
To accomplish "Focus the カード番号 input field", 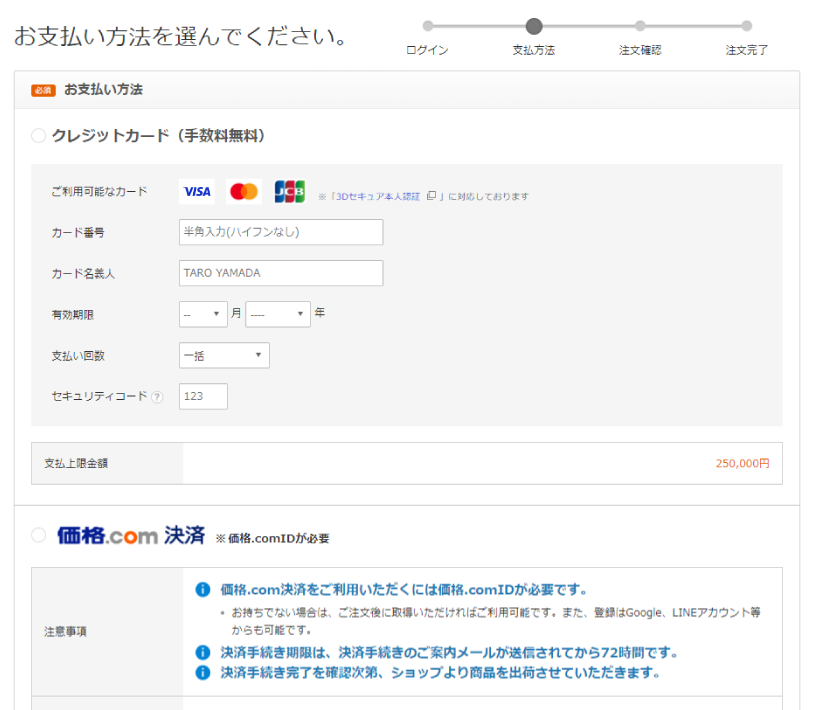I will 281,232.
